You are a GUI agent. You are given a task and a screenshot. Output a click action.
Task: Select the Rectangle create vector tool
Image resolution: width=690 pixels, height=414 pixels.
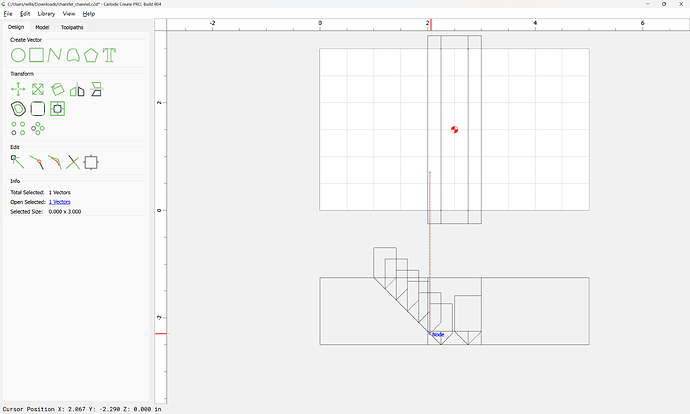(x=36, y=54)
